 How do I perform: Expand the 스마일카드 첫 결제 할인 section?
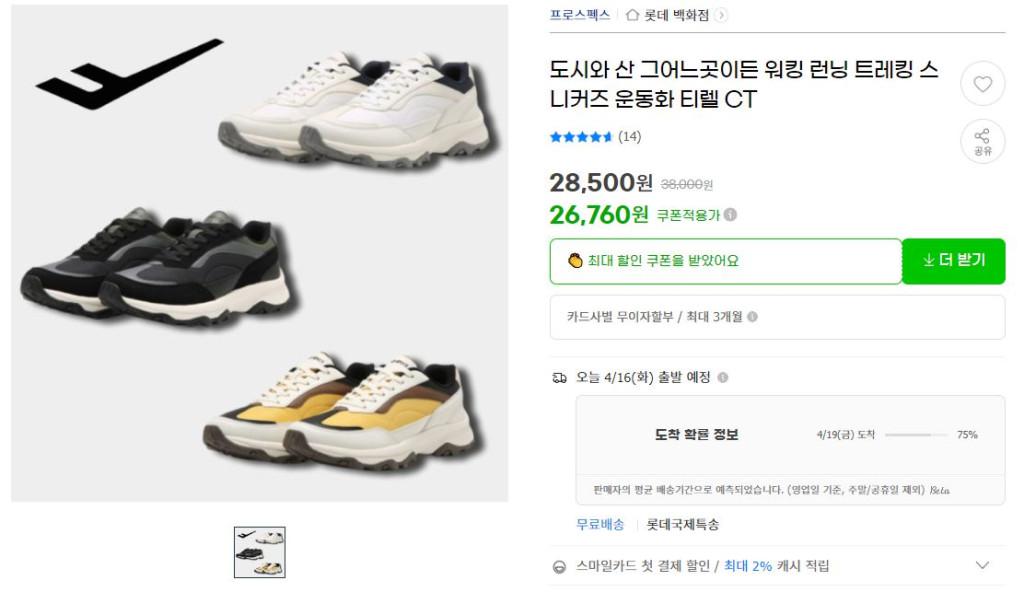tap(982, 566)
